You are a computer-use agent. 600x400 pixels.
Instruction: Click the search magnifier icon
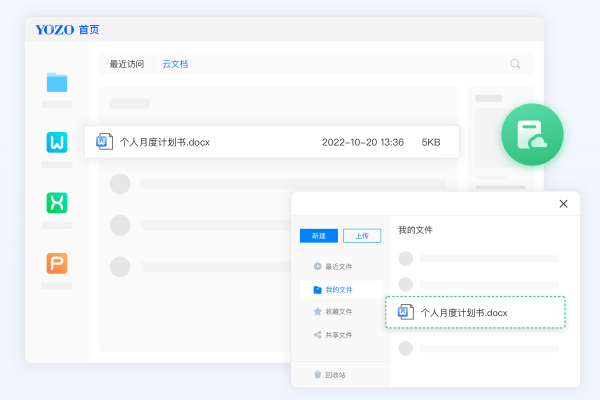(516, 64)
